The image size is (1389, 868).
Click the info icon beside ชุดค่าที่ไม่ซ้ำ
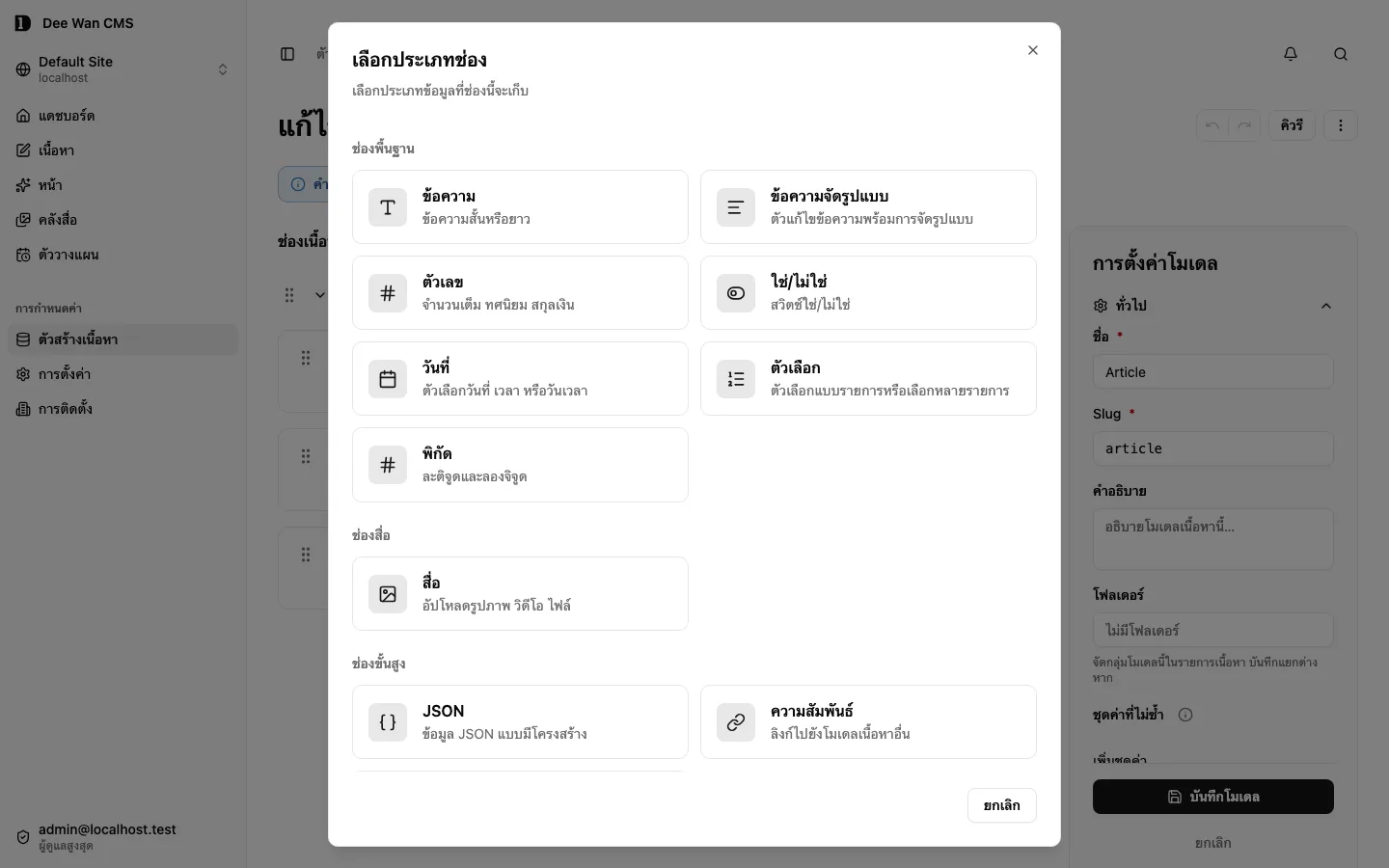click(1185, 715)
